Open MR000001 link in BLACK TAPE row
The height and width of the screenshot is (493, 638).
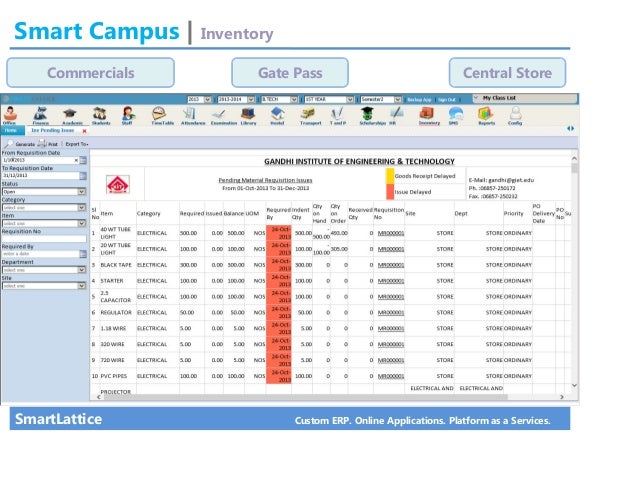coord(391,265)
